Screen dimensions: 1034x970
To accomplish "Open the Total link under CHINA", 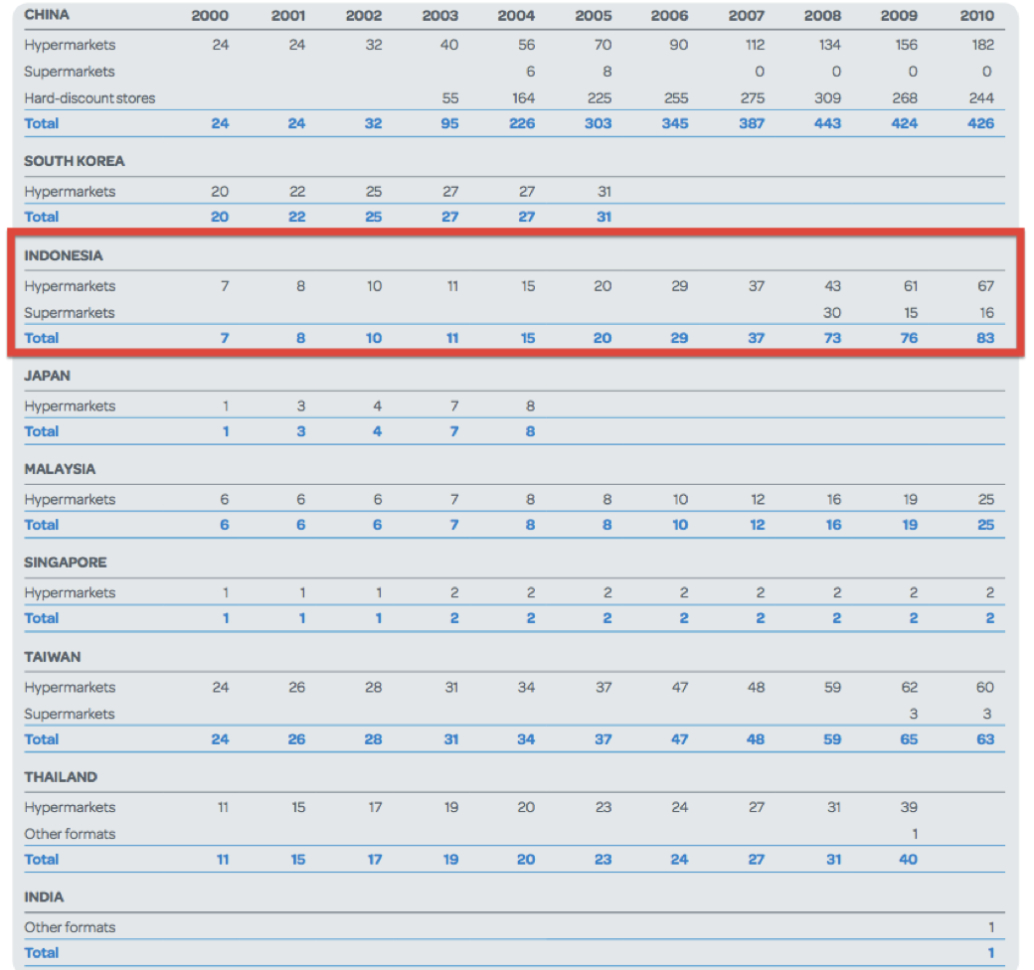I will click(41, 124).
